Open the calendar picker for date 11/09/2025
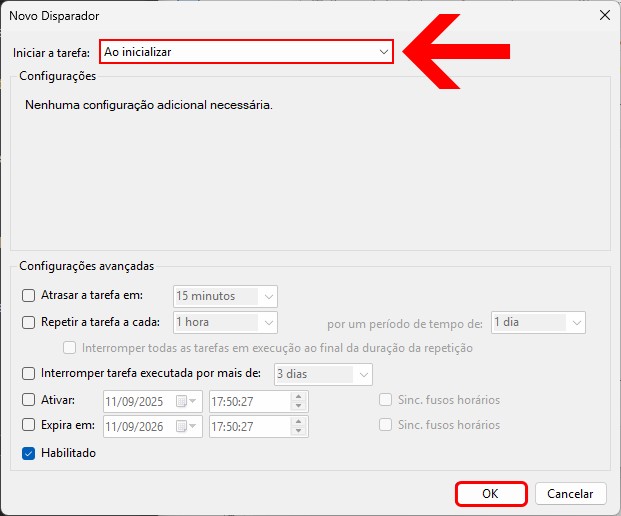The height and width of the screenshot is (516, 621). (x=186, y=402)
